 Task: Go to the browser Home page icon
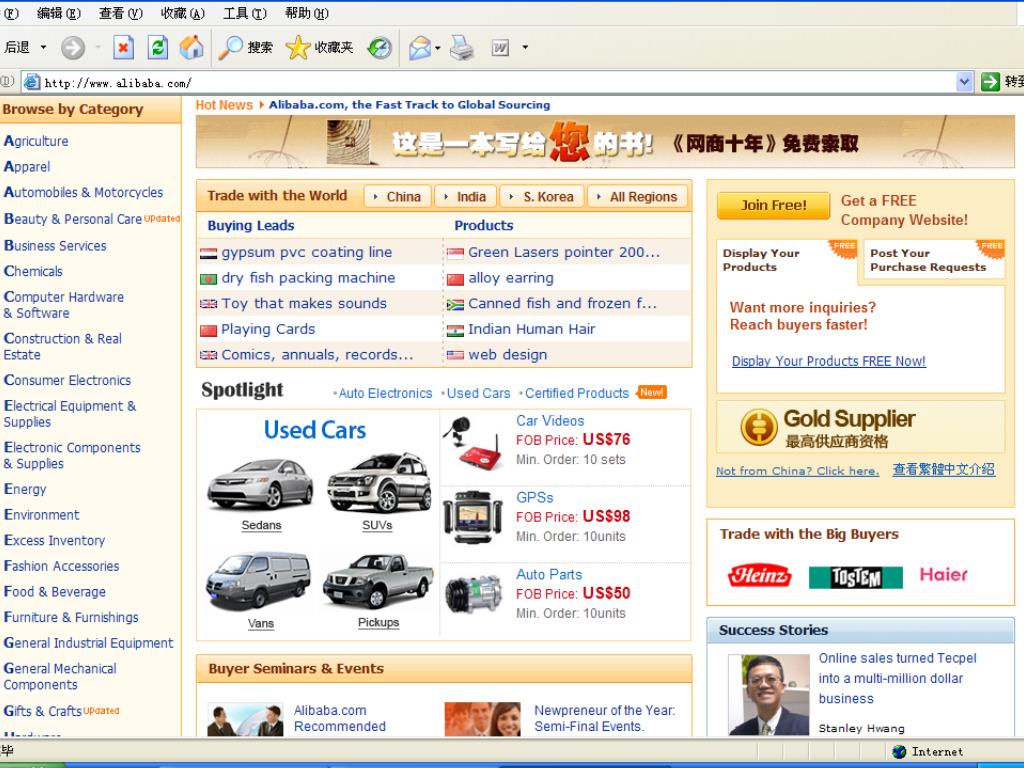[x=191, y=47]
